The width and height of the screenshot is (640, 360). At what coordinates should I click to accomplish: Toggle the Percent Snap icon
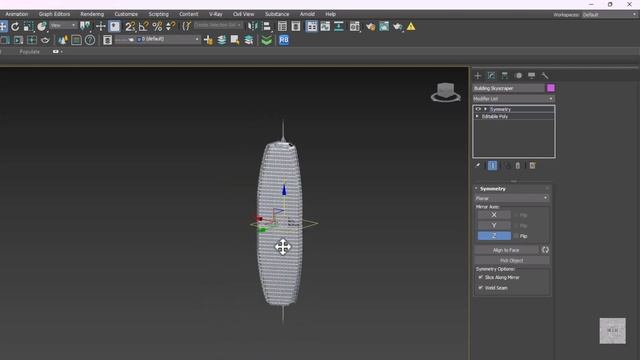click(x=157, y=27)
